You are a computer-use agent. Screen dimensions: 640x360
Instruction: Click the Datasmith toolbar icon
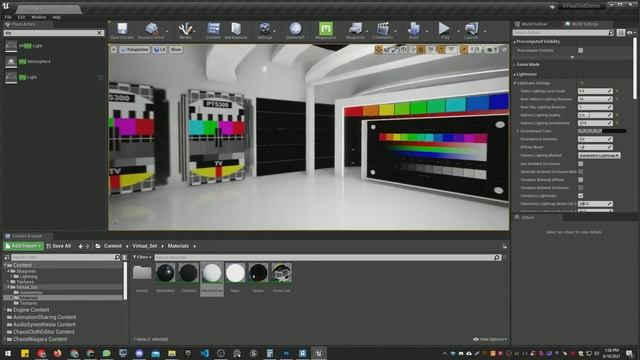pos(295,31)
